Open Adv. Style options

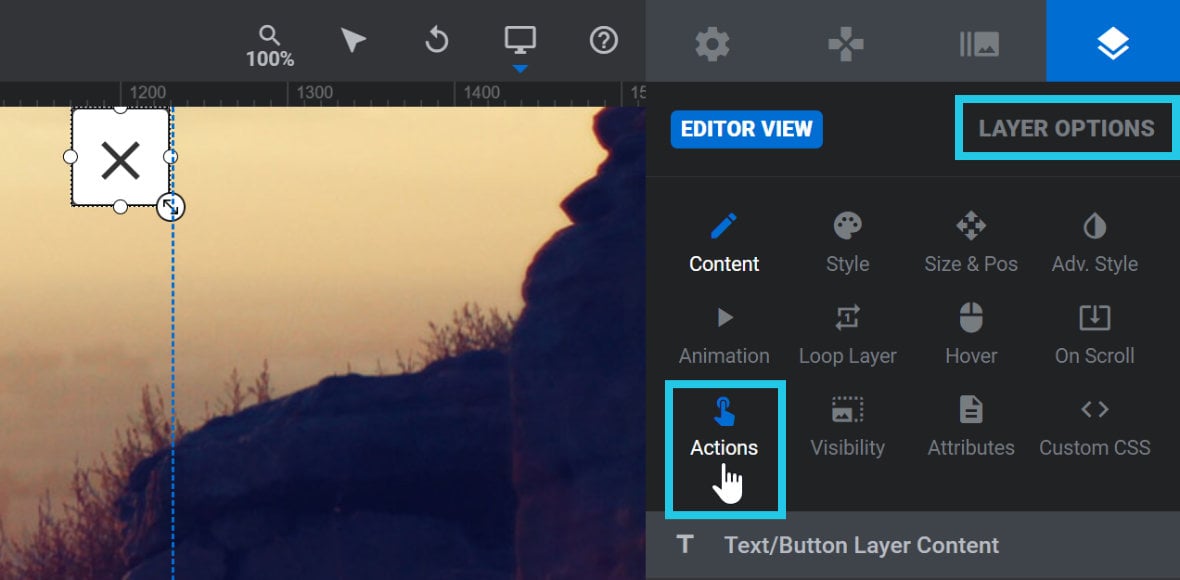[x=1094, y=243]
